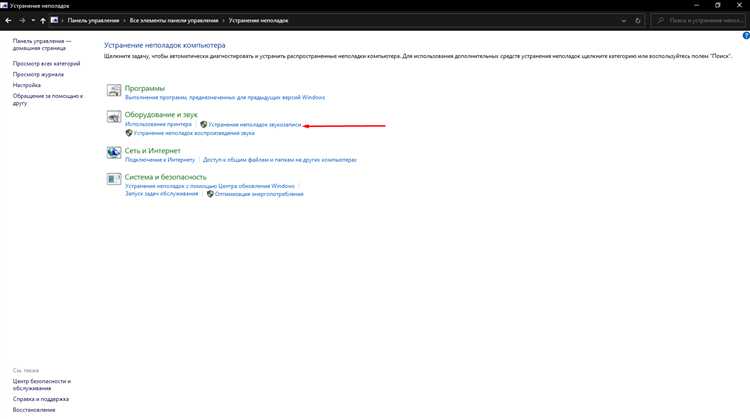Open 'Сеть и Интернет' heading
Screen dimensions: 750x419
tap(153, 151)
